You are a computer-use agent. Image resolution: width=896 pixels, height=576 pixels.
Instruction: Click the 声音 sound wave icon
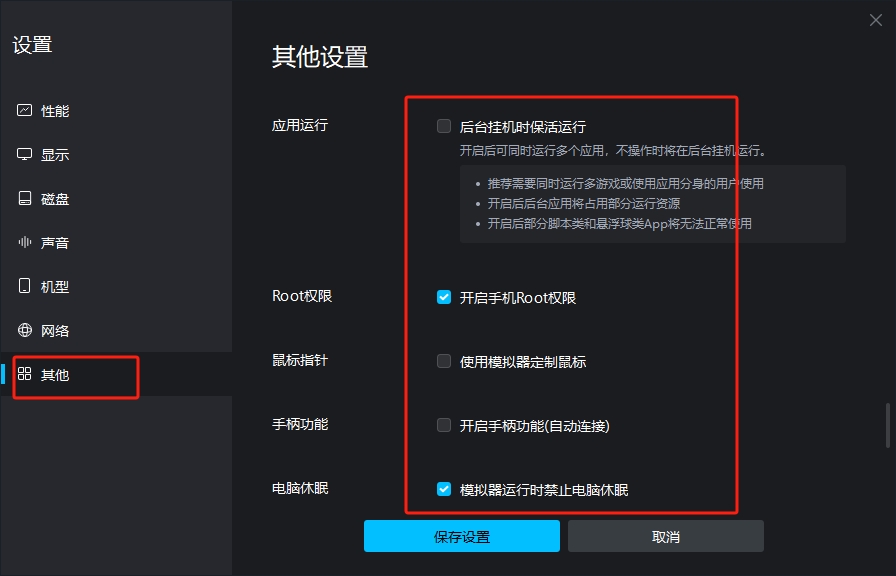click(25, 243)
